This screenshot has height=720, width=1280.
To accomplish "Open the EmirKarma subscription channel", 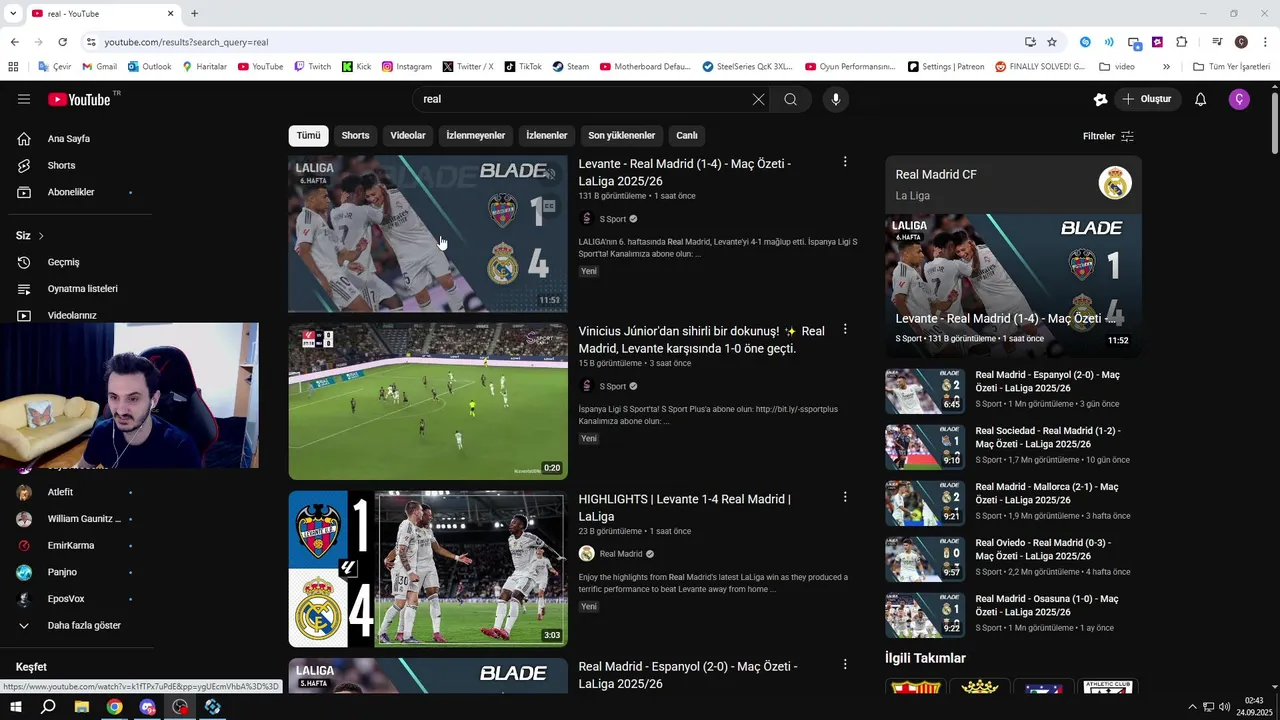I will click(70, 546).
